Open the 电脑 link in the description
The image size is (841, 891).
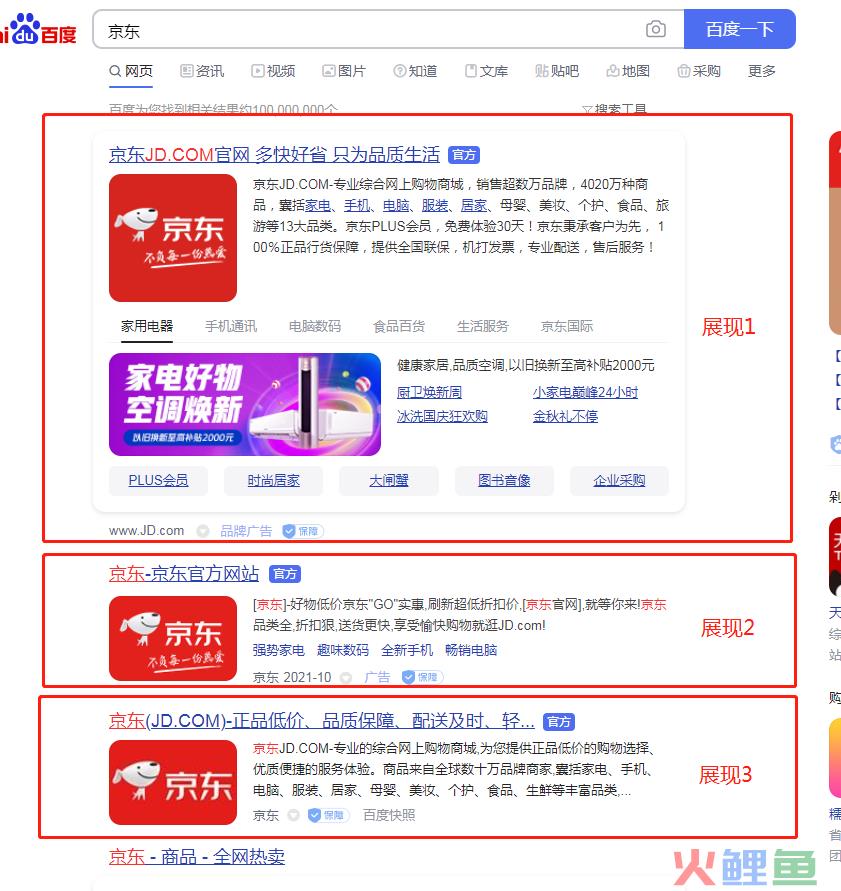click(396, 205)
